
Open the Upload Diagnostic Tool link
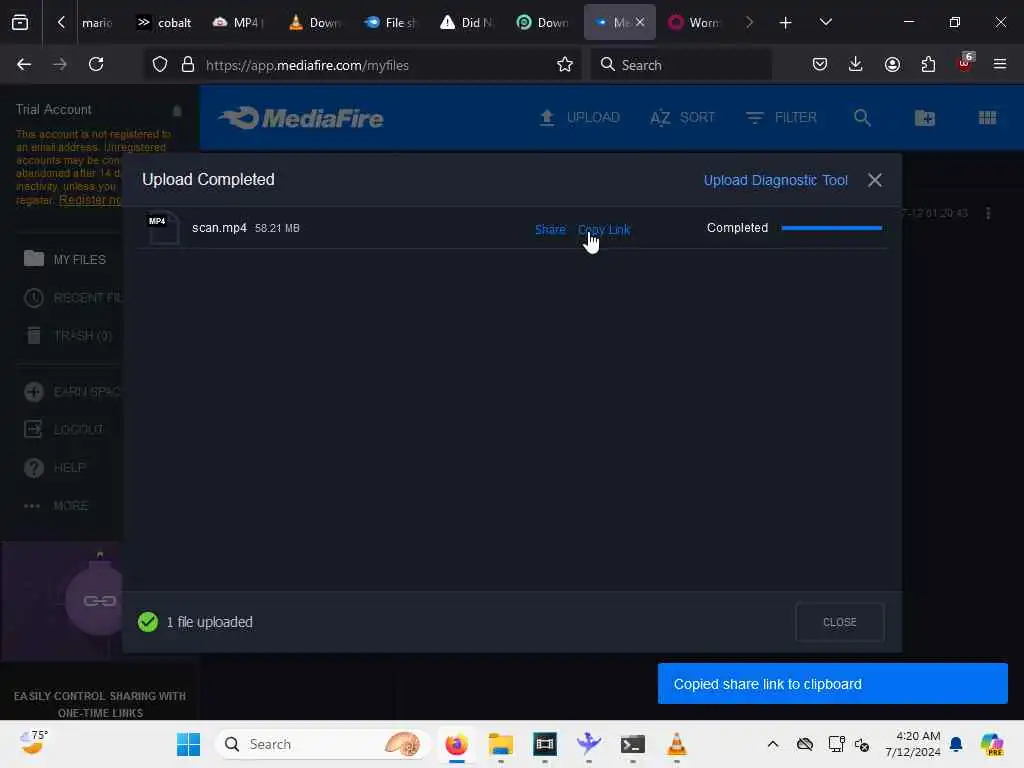point(775,180)
